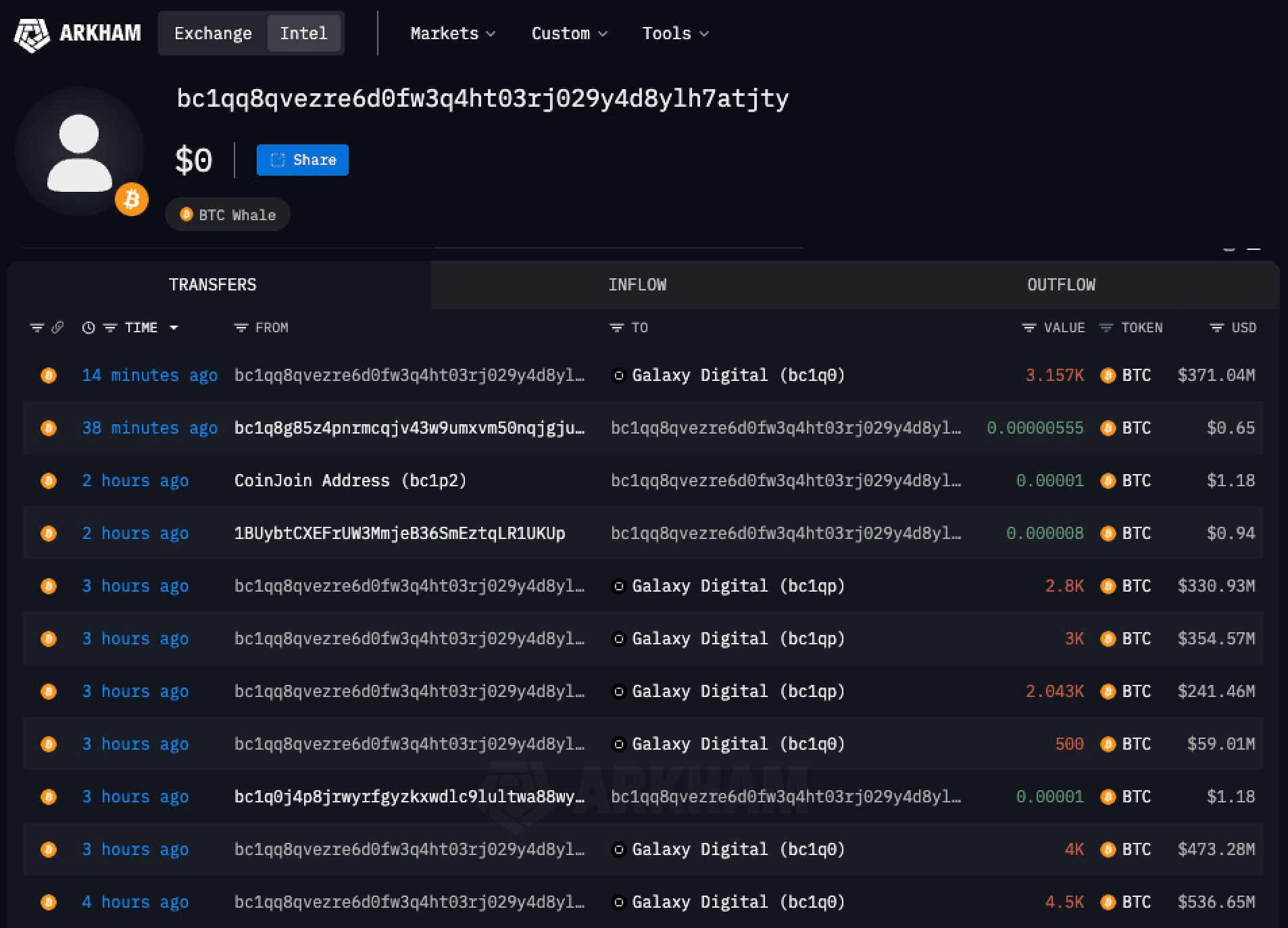Click the BTC token icon in $1.18 CoinJoin row
1288x928 pixels.
1108,481
